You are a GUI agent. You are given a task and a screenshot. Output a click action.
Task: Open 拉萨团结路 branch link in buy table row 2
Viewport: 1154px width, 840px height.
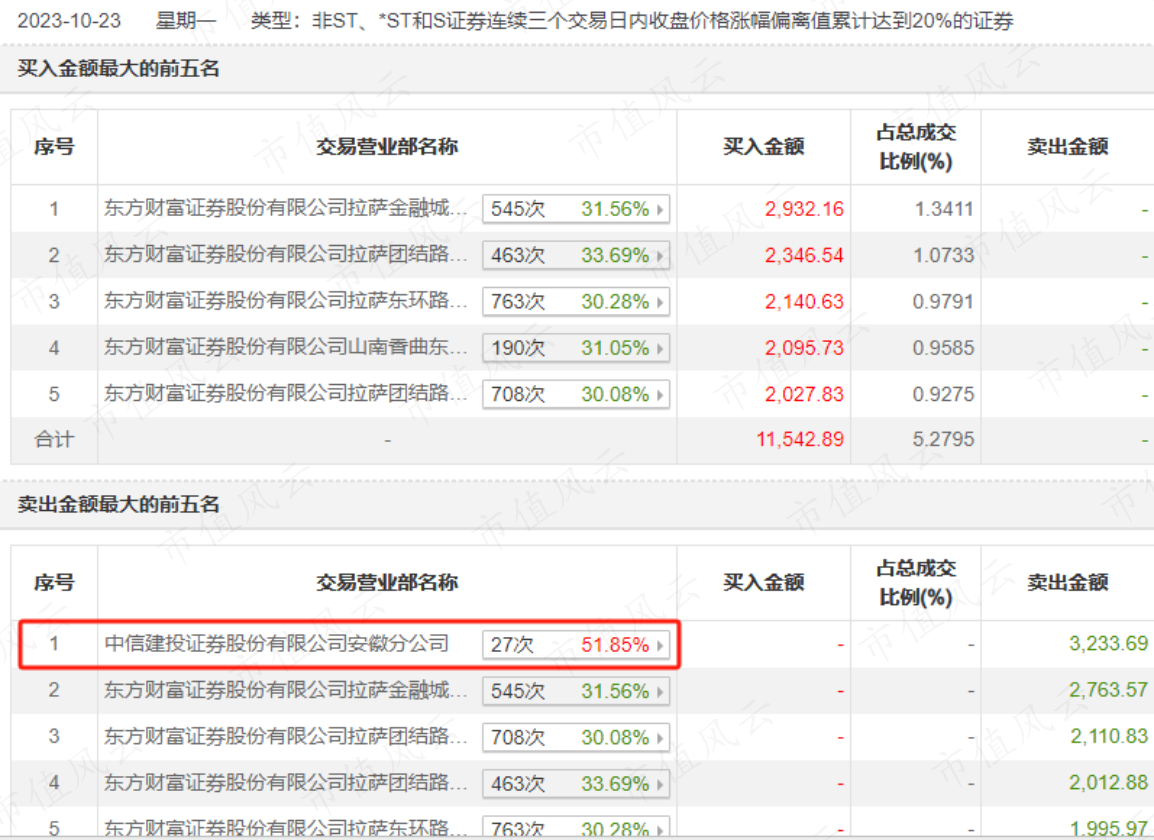[286, 255]
